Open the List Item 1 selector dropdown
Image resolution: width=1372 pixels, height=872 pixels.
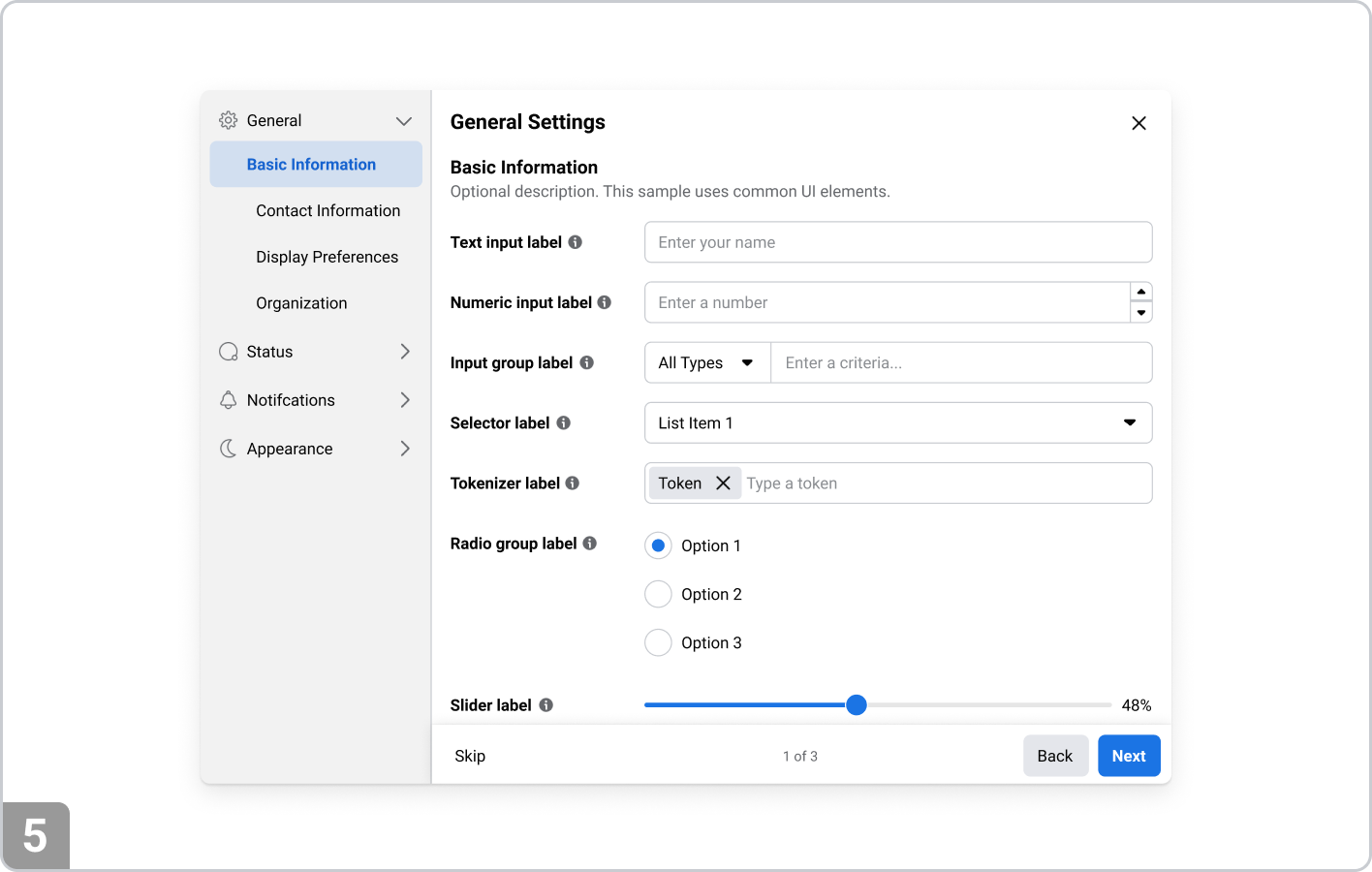[897, 422]
